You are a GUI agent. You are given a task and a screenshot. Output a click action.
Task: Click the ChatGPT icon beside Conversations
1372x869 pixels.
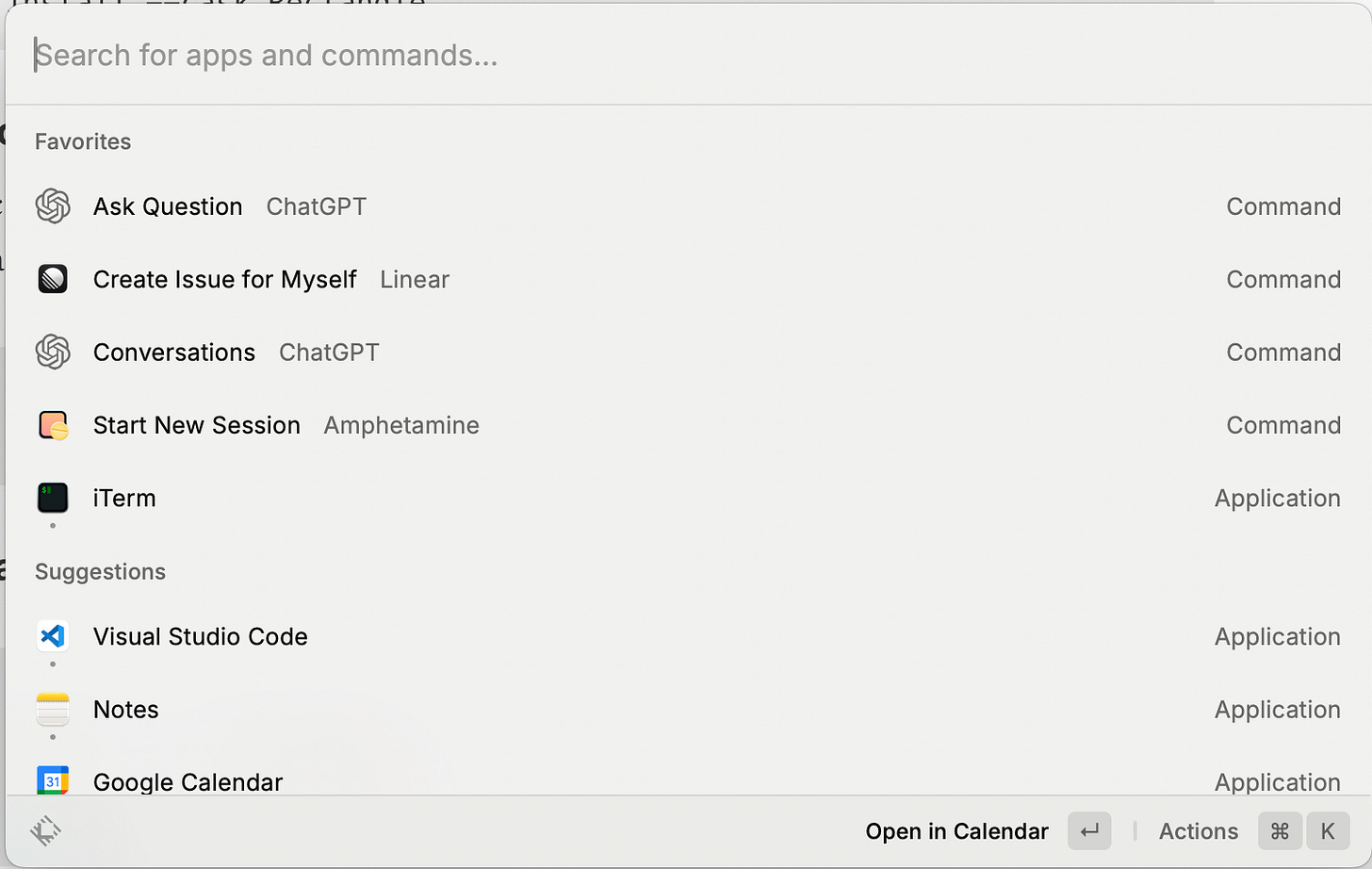pyautogui.click(x=53, y=353)
